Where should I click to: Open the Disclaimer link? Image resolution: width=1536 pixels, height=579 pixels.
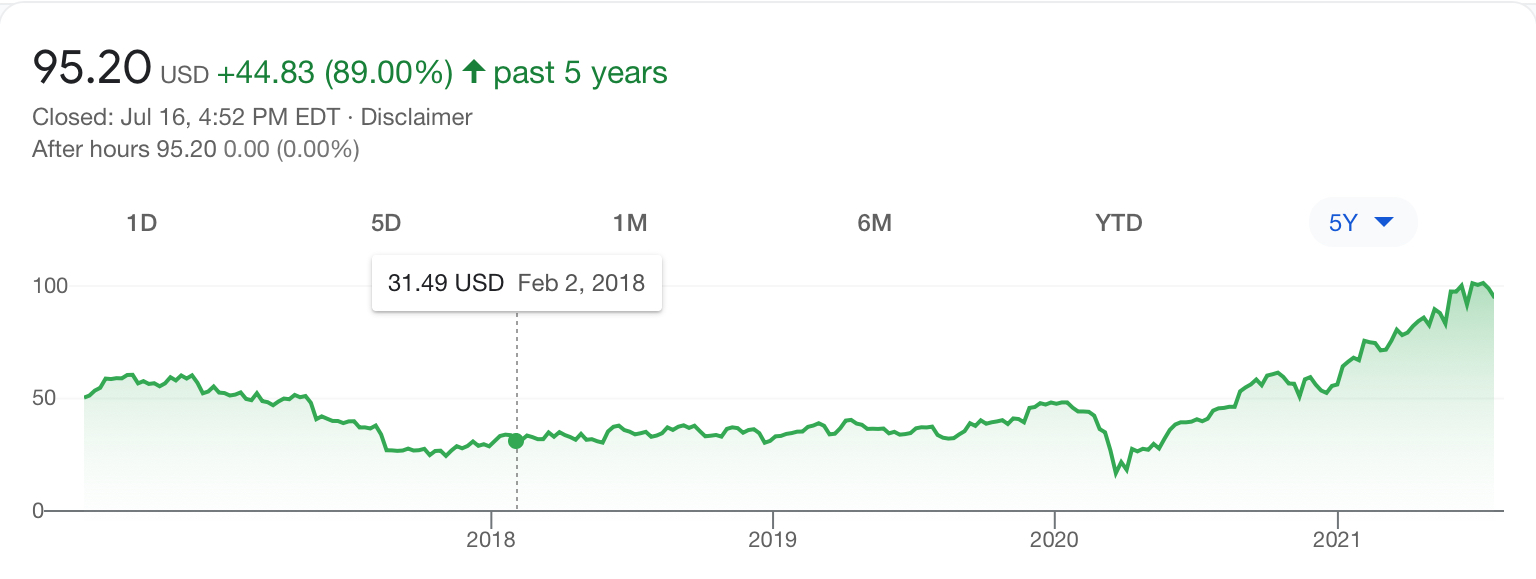point(416,117)
